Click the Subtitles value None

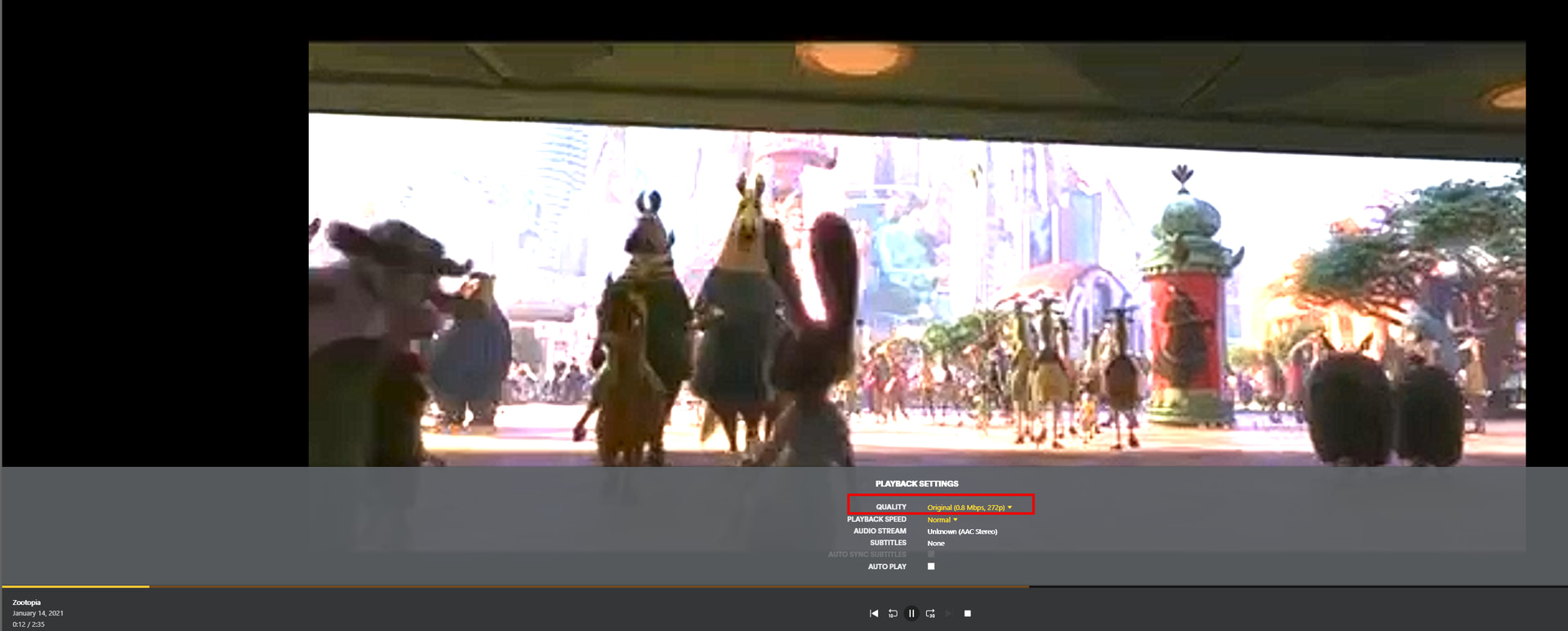pos(936,543)
